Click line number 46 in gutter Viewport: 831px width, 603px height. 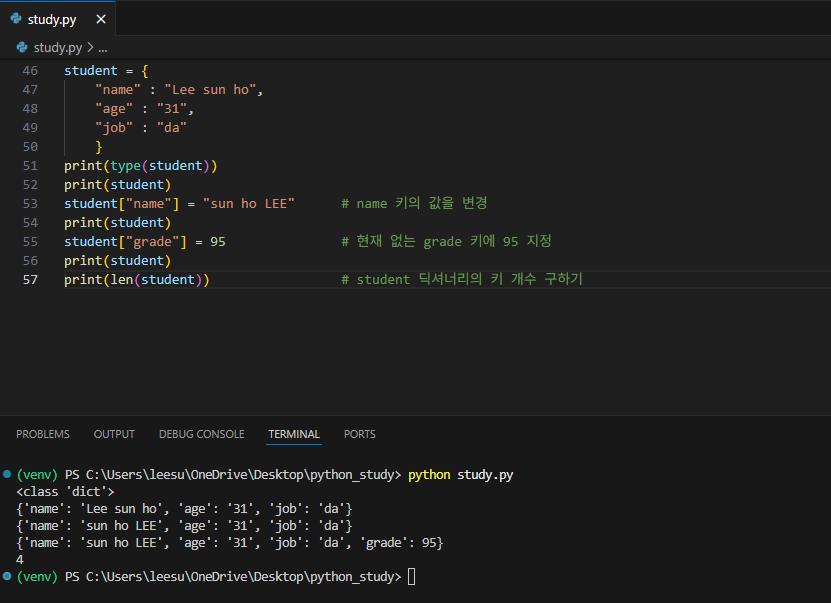30,70
